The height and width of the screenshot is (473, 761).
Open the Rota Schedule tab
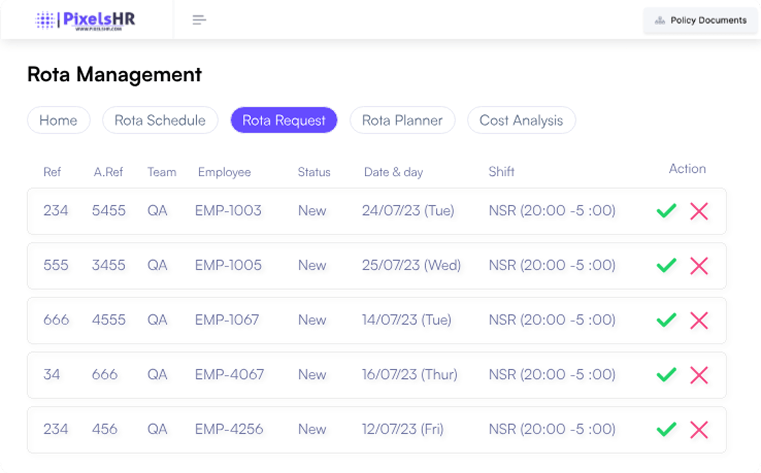click(x=160, y=120)
